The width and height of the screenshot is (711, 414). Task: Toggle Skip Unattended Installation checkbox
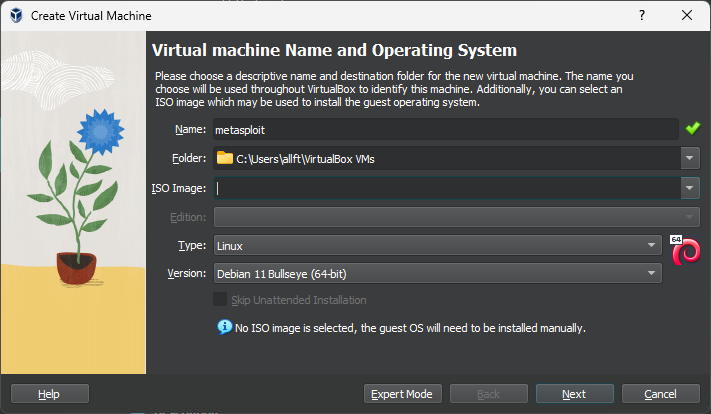(220, 299)
